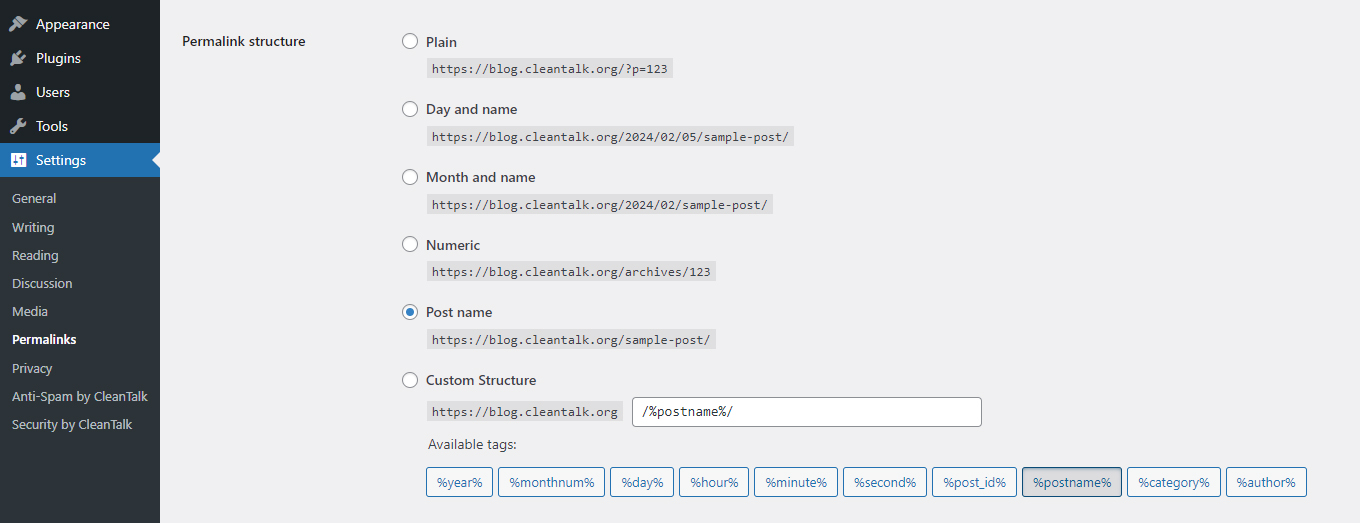Viewport: 1360px width, 523px height.
Task: Go to the Discussion settings page
Action: click(x=42, y=284)
